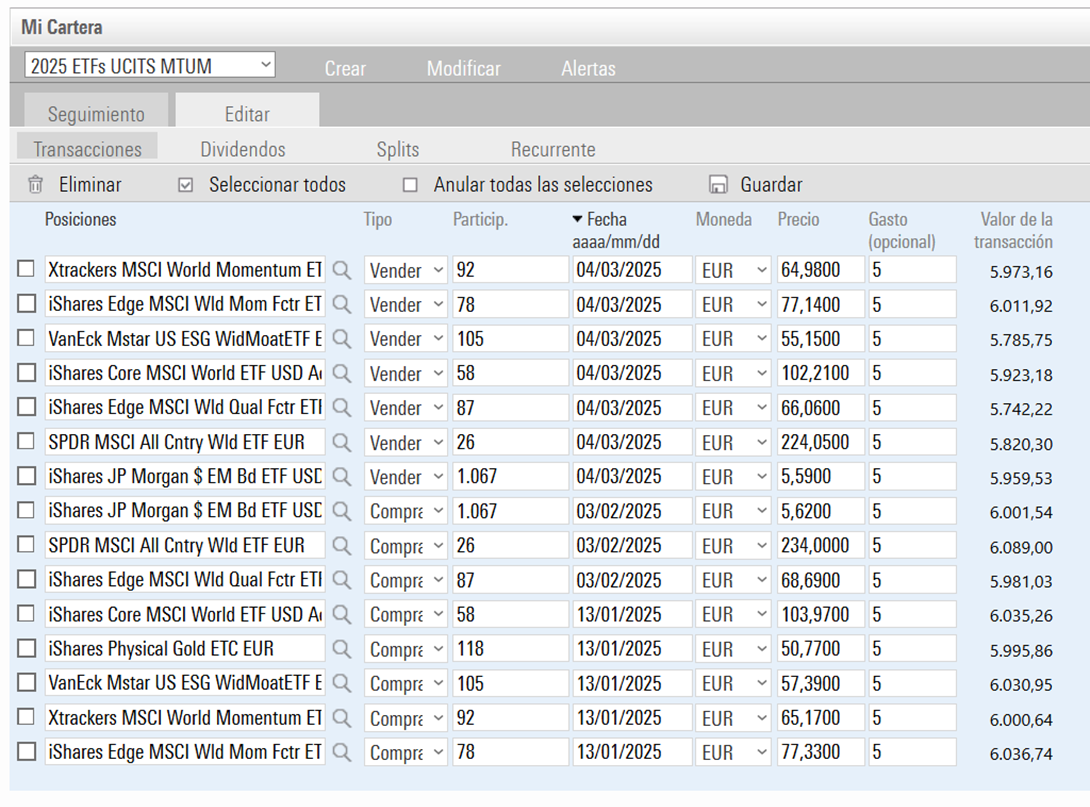Tick the checkbox for the iShares Edge Mom Fctr Vender row
Image resolution: width=1090 pixels, height=807 pixels.
26,303
